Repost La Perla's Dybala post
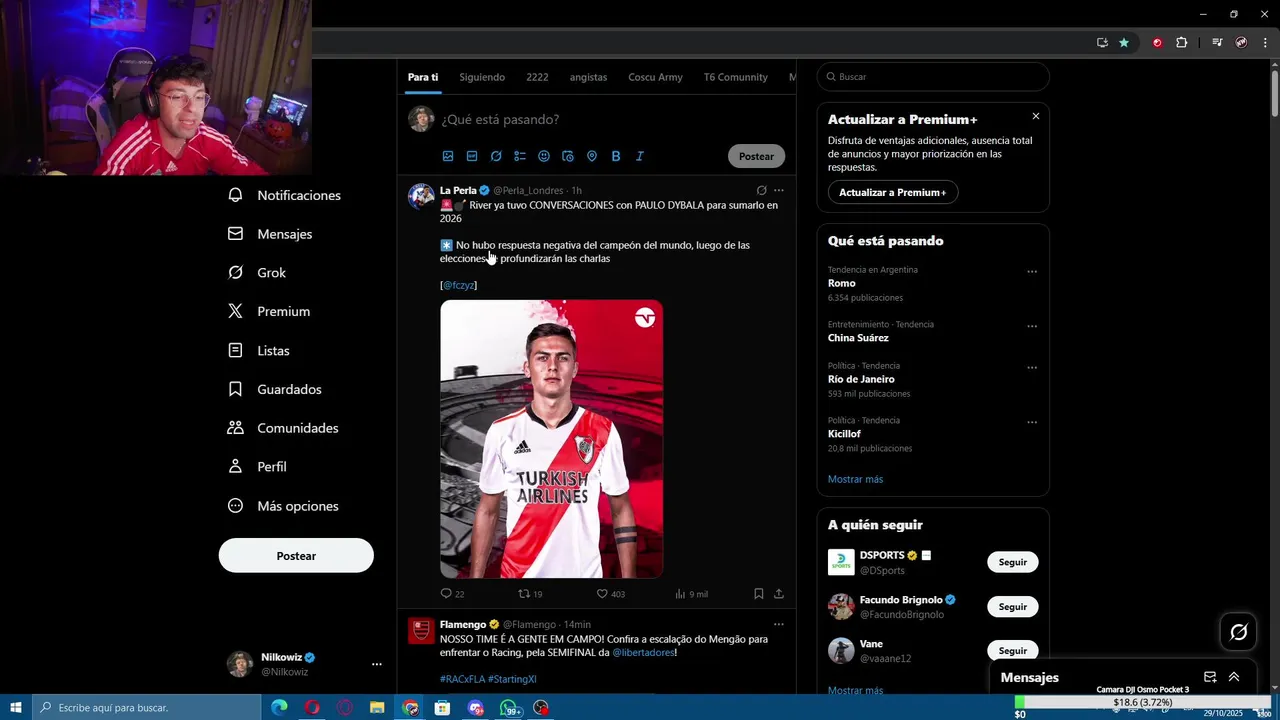The image size is (1280, 720). [x=524, y=593]
